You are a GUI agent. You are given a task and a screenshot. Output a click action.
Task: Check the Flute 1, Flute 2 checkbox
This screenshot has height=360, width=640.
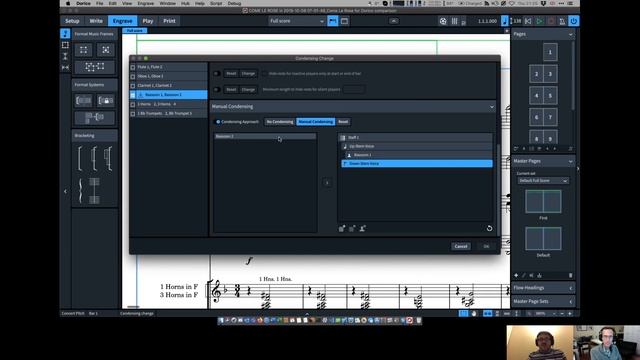[x=133, y=67]
